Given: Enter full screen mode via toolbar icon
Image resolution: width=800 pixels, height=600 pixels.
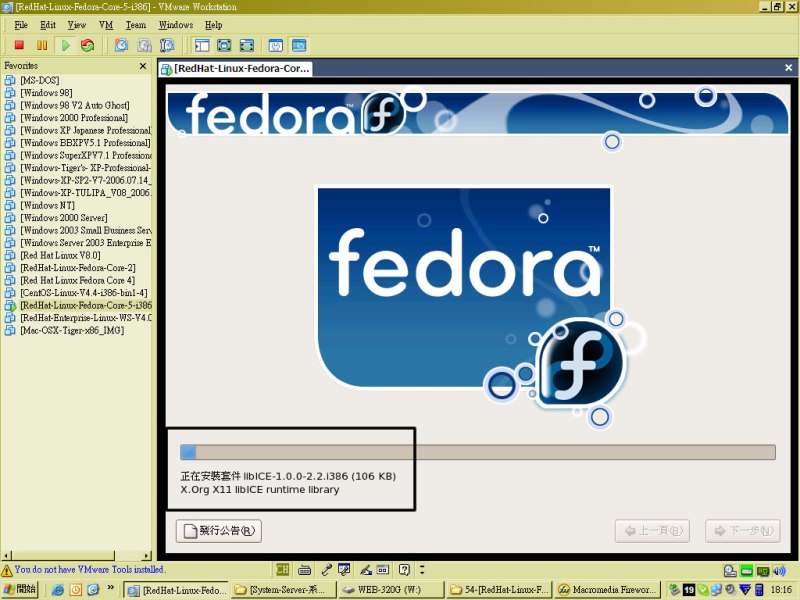Looking at the screenshot, I should [x=247, y=45].
